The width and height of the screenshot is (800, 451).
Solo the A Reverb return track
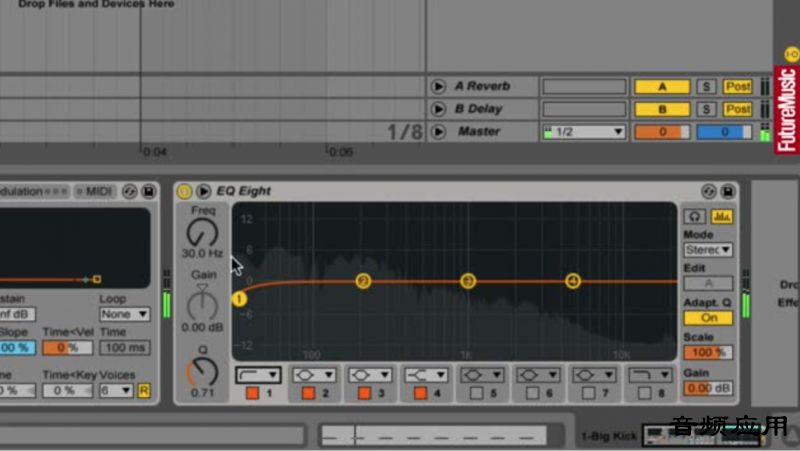point(706,87)
